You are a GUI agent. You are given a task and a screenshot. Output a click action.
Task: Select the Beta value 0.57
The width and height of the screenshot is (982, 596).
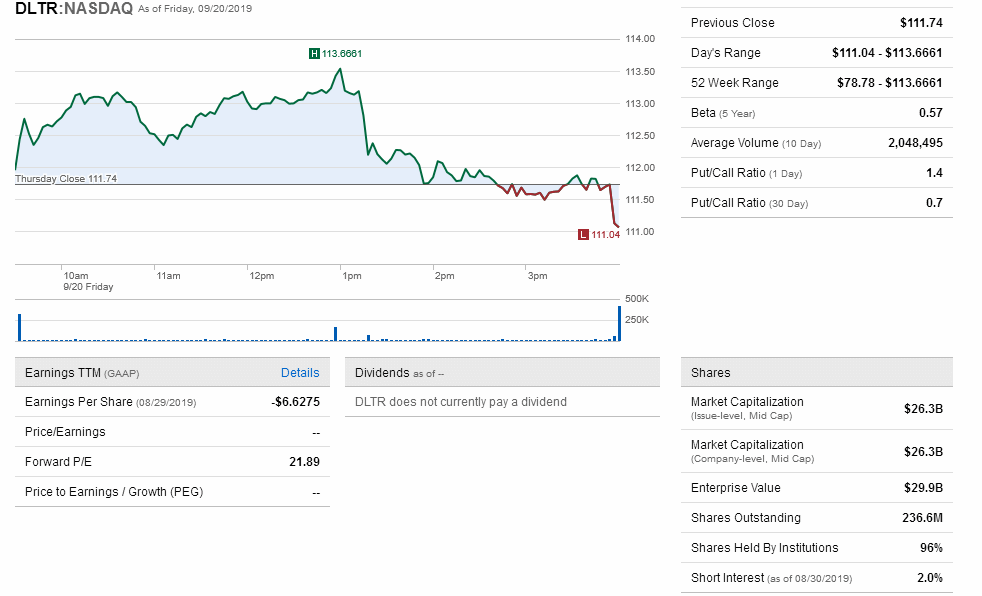(x=931, y=113)
